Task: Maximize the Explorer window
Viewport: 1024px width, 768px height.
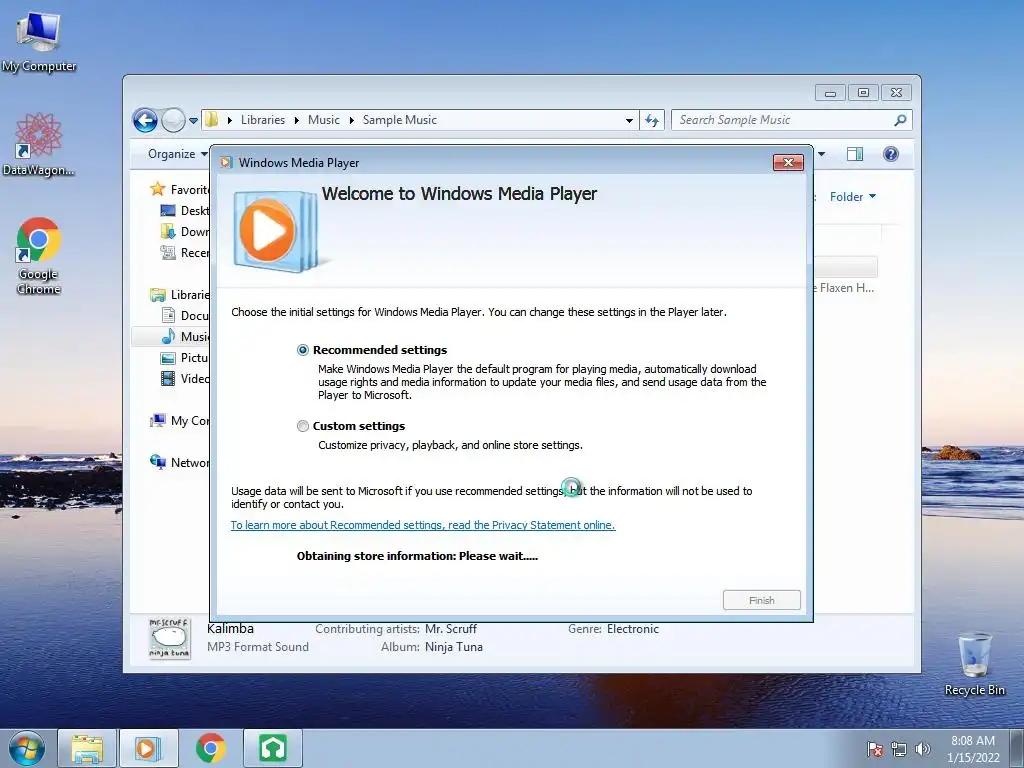Action: coord(863,93)
